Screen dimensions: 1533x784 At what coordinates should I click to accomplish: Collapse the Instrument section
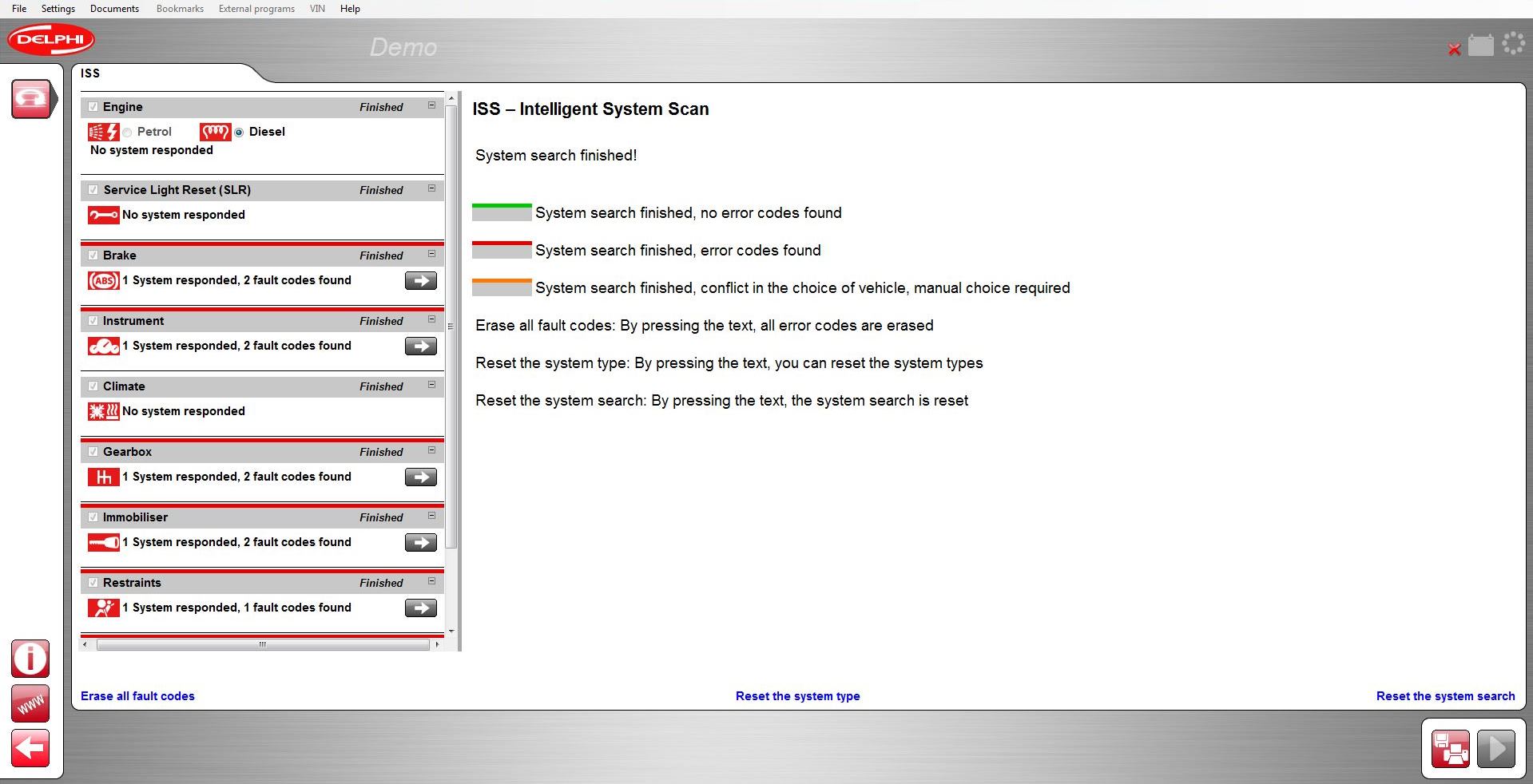(x=431, y=319)
